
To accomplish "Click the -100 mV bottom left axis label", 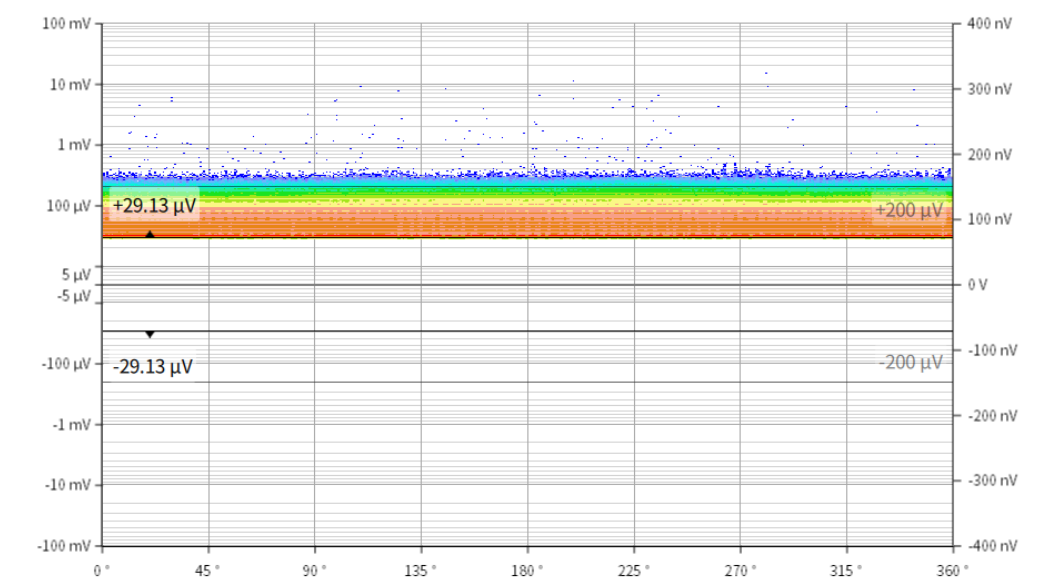I will pyautogui.click(x=64, y=546).
